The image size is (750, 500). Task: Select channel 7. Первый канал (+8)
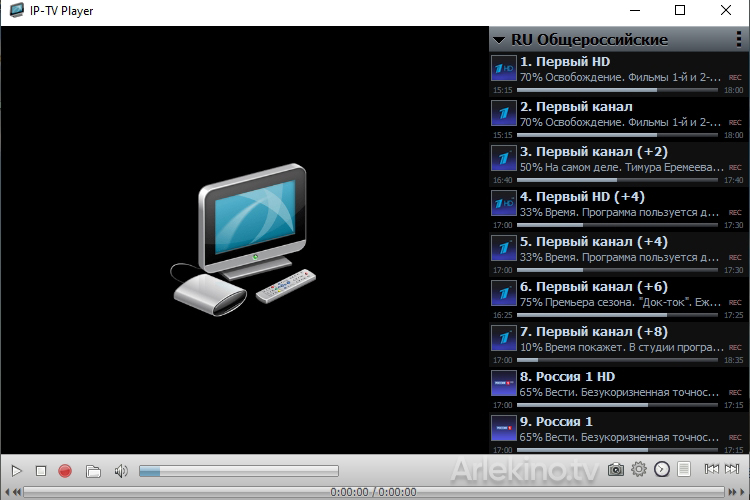pyautogui.click(x=618, y=344)
